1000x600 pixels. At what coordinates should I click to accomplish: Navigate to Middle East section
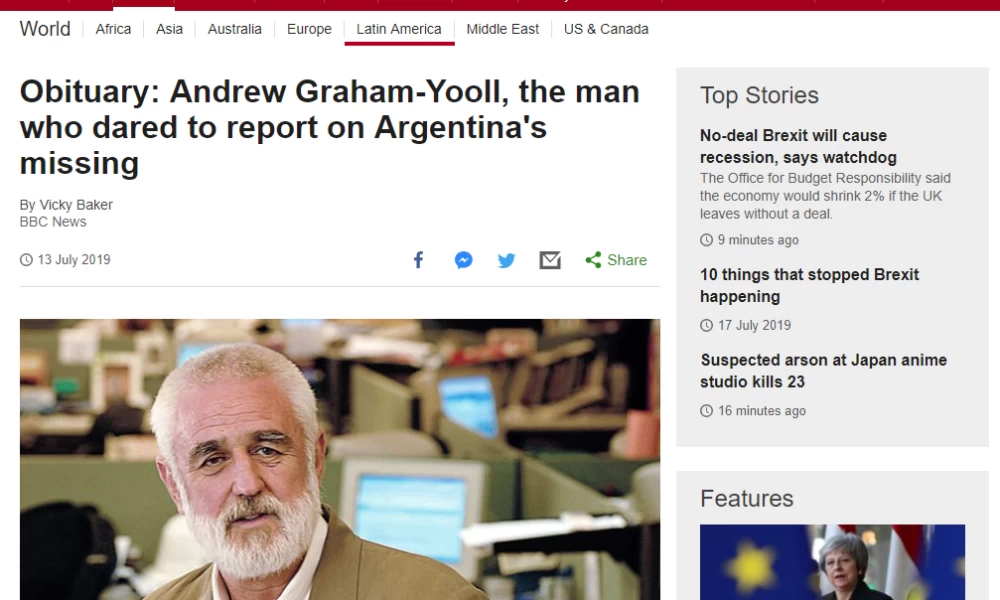point(503,29)
